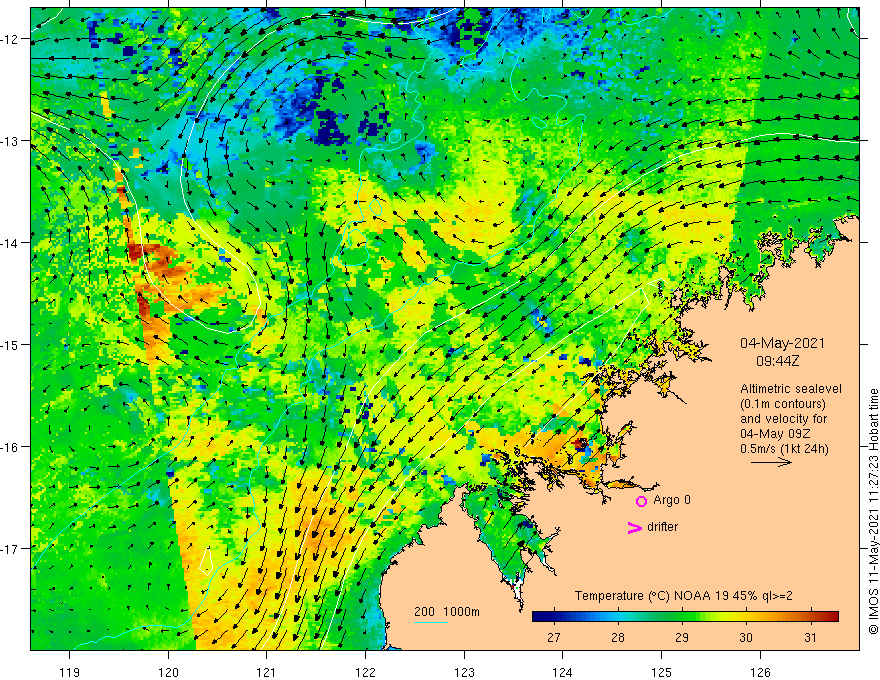Click the cyan 200 1000m contour legend line
Viewport: 880px width, 680px height.
430,622
